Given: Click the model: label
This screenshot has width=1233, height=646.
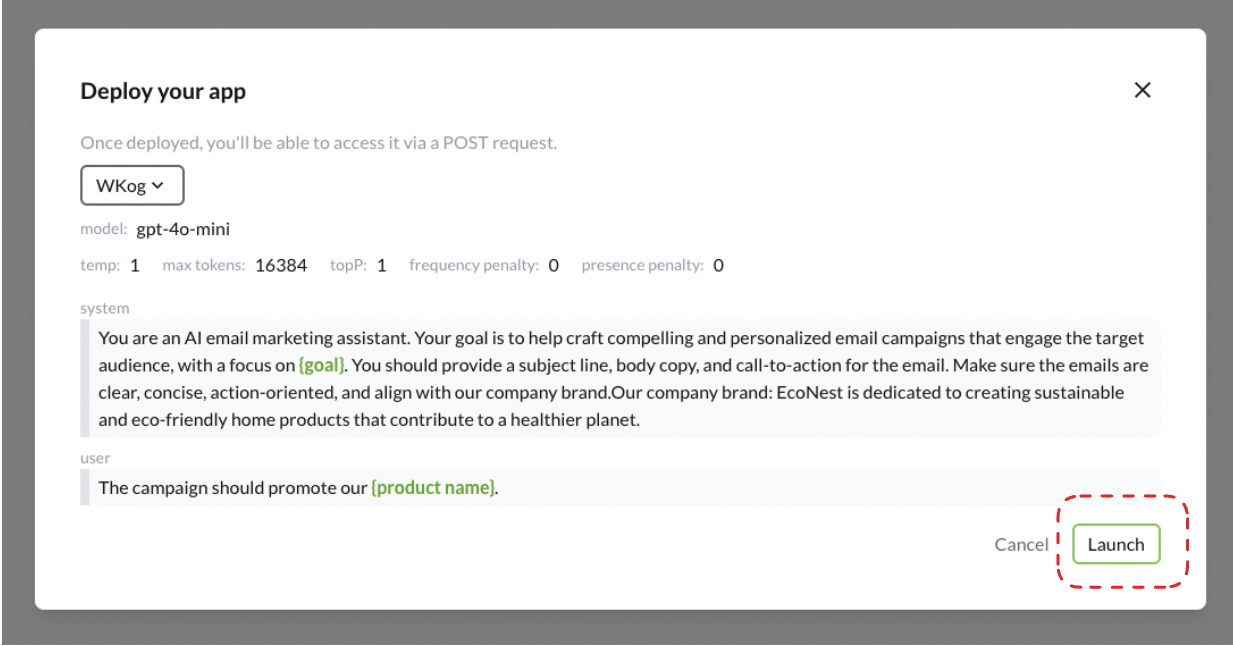Looking at the screenshot, I should tap(104, 230).
